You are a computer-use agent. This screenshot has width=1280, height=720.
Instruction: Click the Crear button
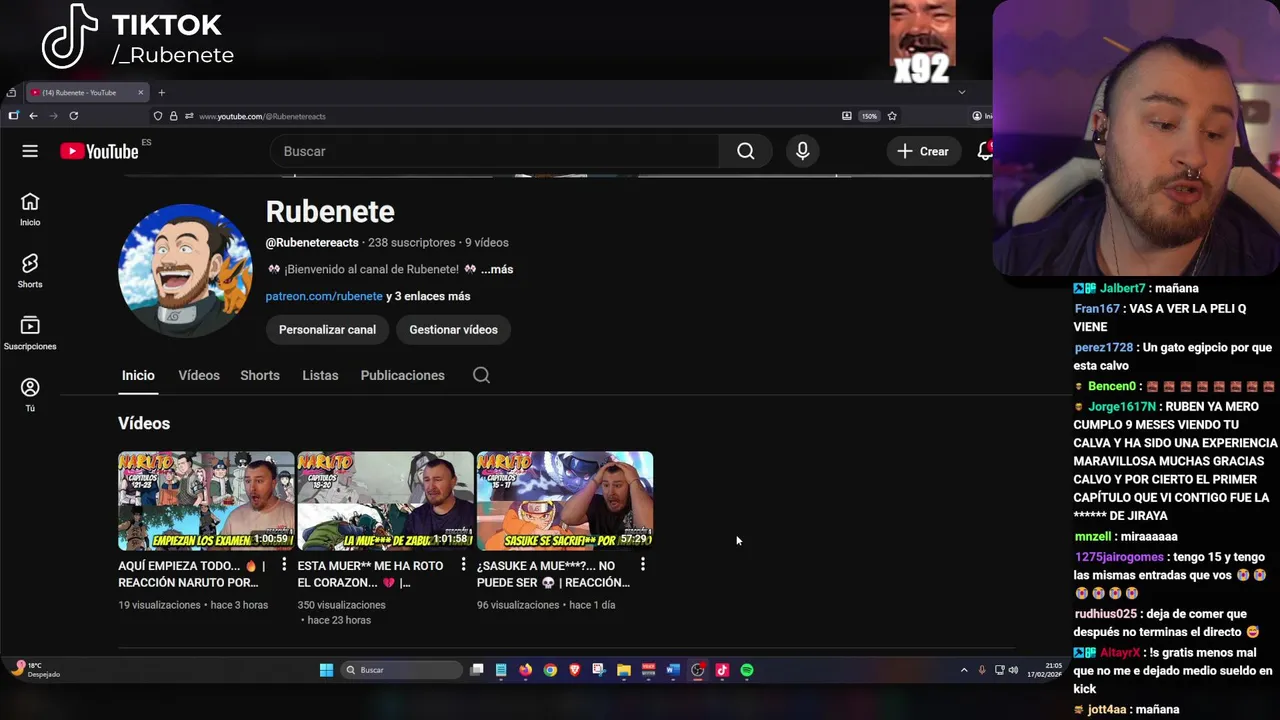tap(922, 151)
